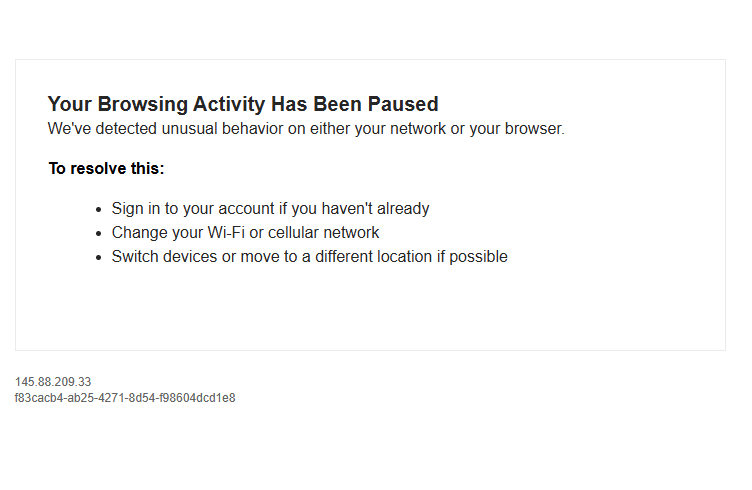Click the "To resolve this:" label
Image resolution: width=752 pixels, height=490 pixels.
tap(106, 169)
